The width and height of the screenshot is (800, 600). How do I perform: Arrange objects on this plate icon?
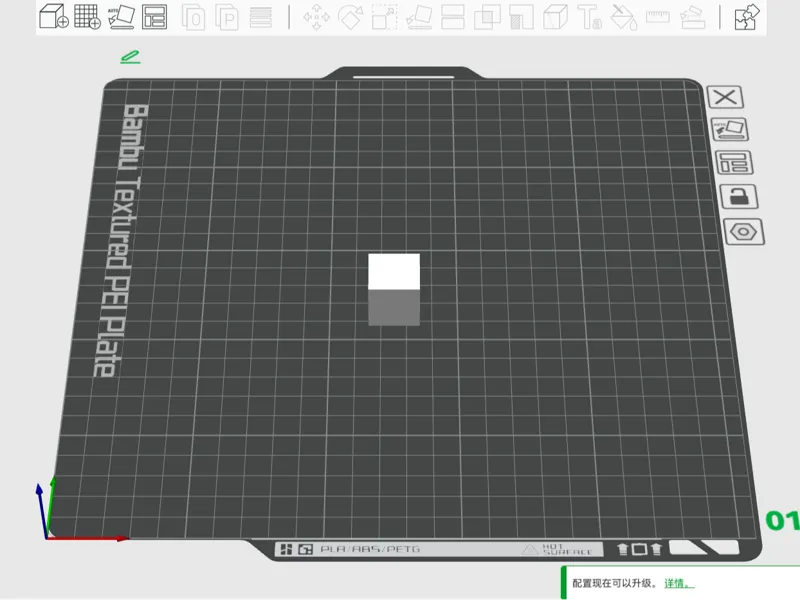(734, 163)
